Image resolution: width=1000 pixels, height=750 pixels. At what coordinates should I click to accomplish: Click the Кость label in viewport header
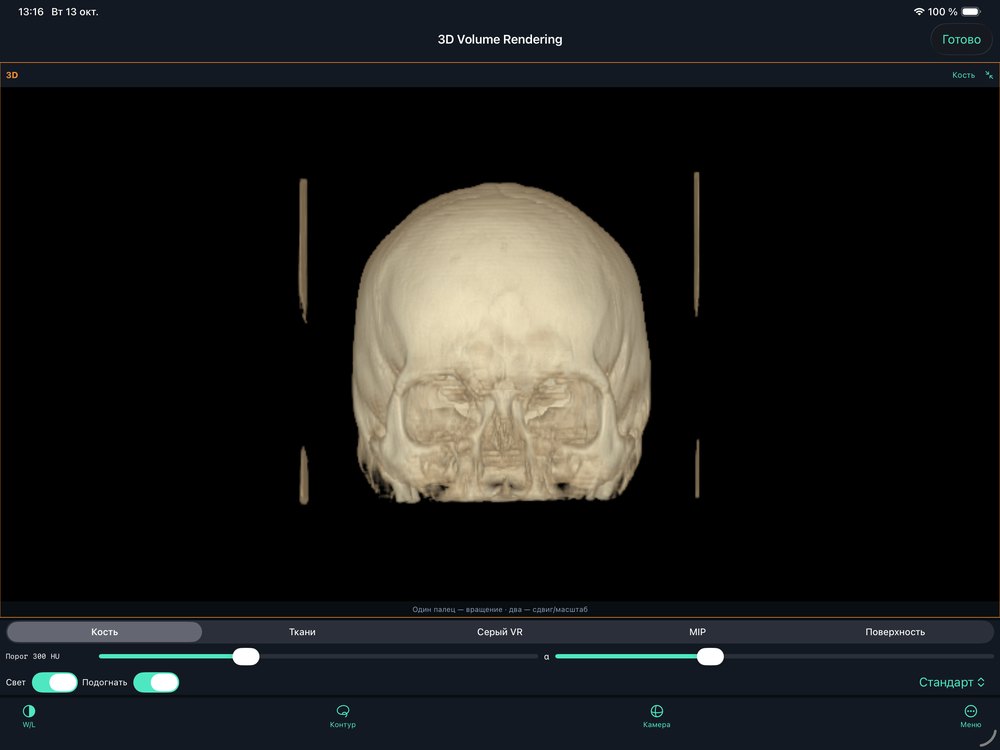coord(963,75)
